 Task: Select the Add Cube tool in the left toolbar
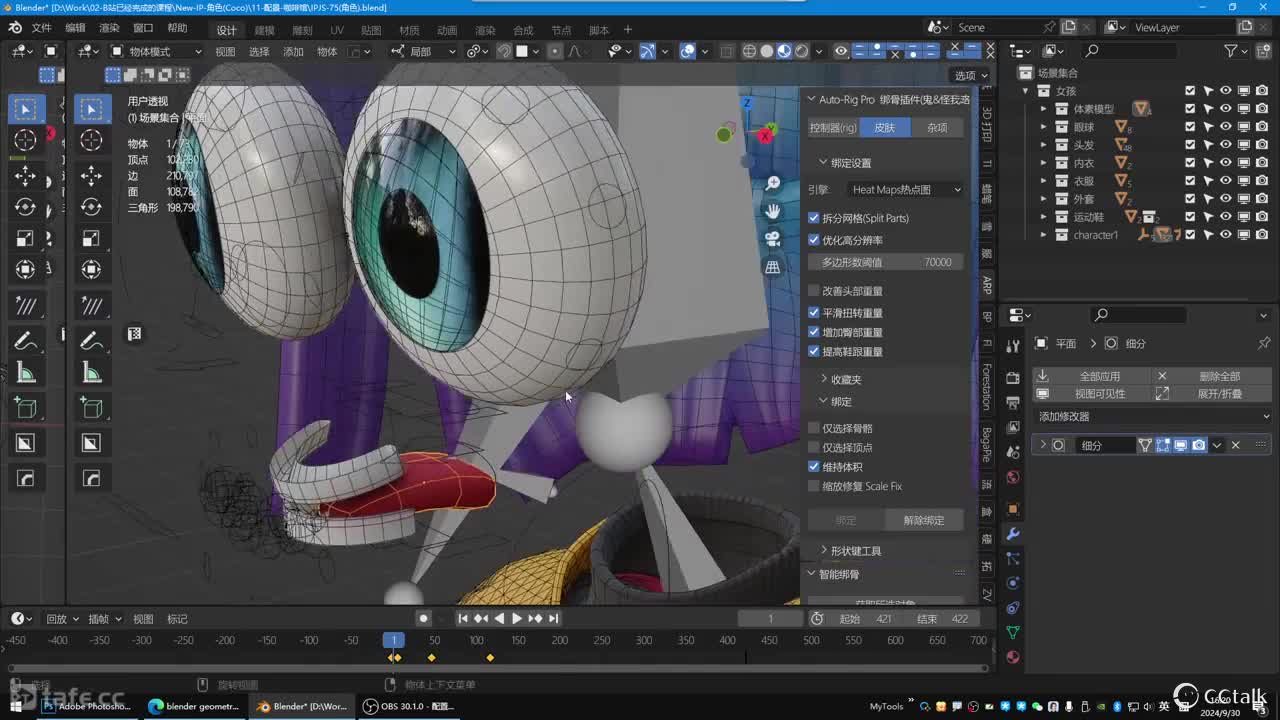pos(25,407)
